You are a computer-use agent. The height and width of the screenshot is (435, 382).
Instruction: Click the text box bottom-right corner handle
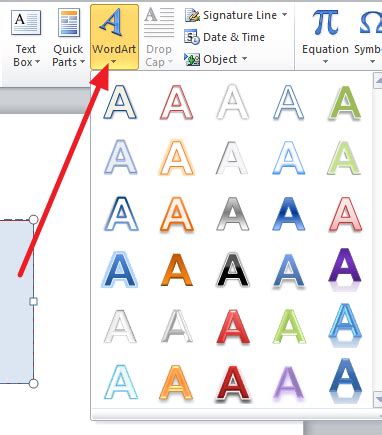33,384
